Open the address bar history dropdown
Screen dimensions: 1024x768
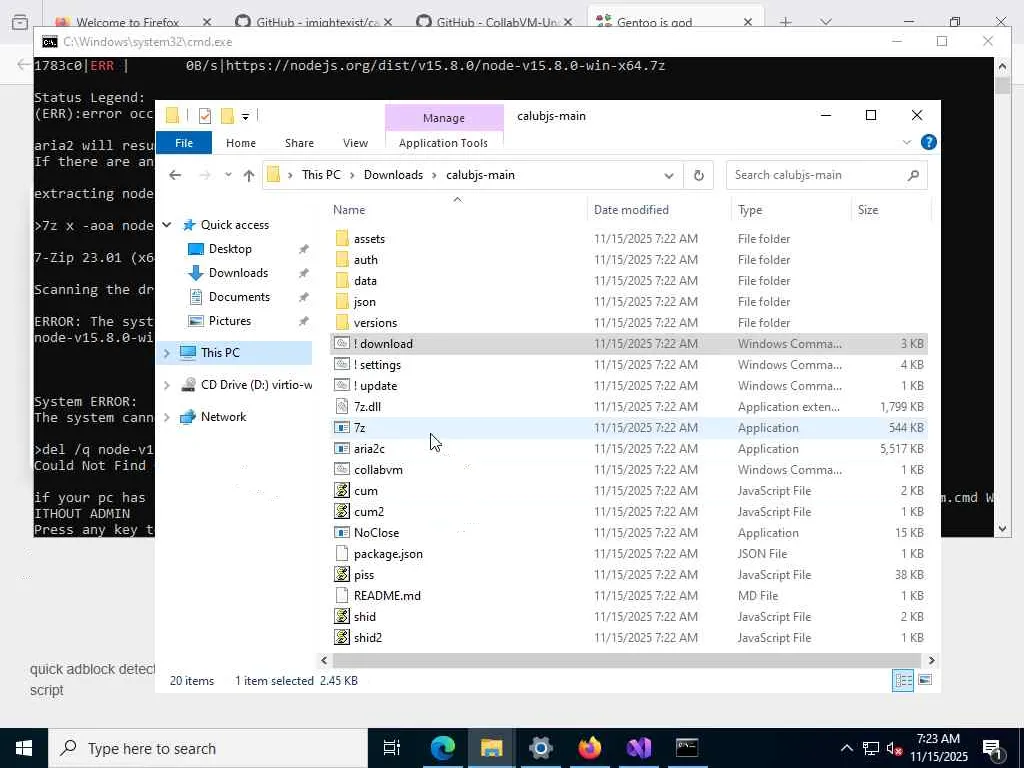[x=669, y=175]
